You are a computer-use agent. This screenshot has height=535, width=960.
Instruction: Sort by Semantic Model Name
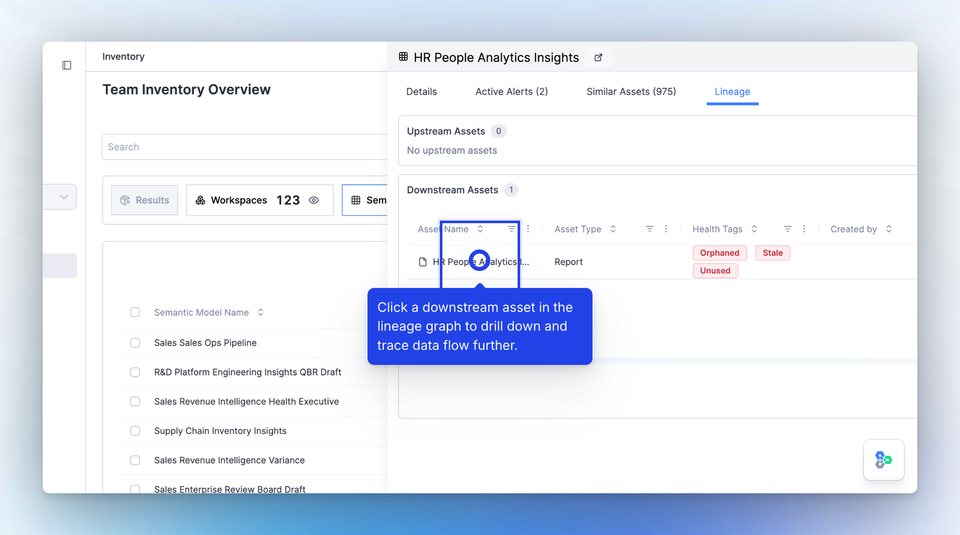point(260,312)
